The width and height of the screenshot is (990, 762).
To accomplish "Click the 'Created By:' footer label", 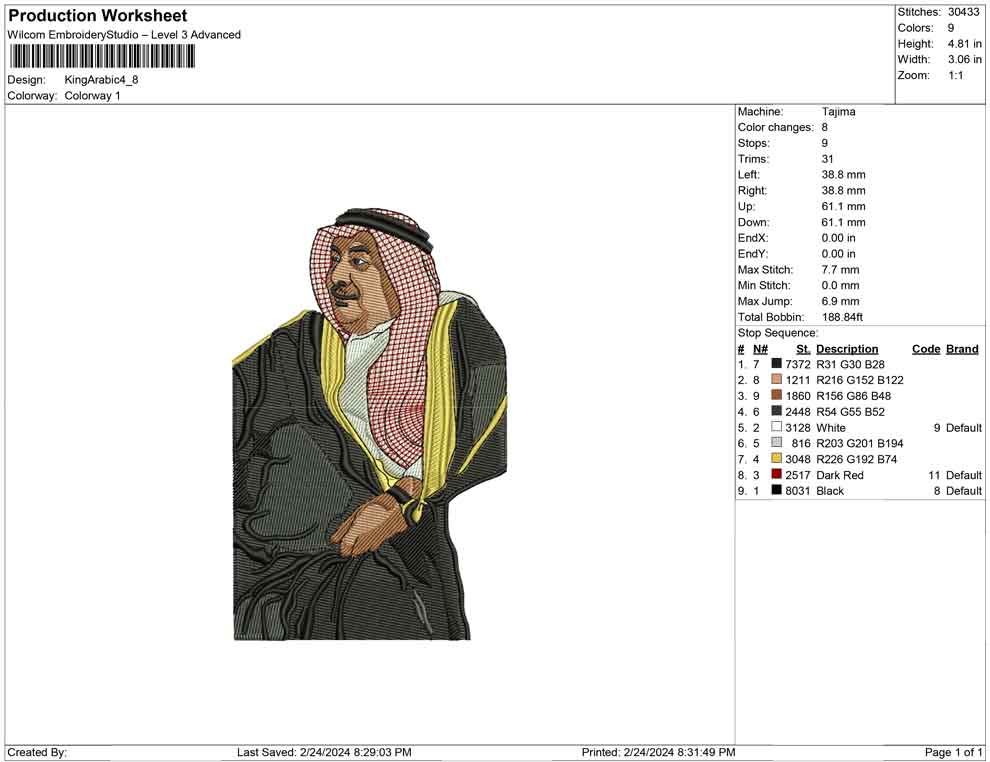I will (x=37, y=752).
